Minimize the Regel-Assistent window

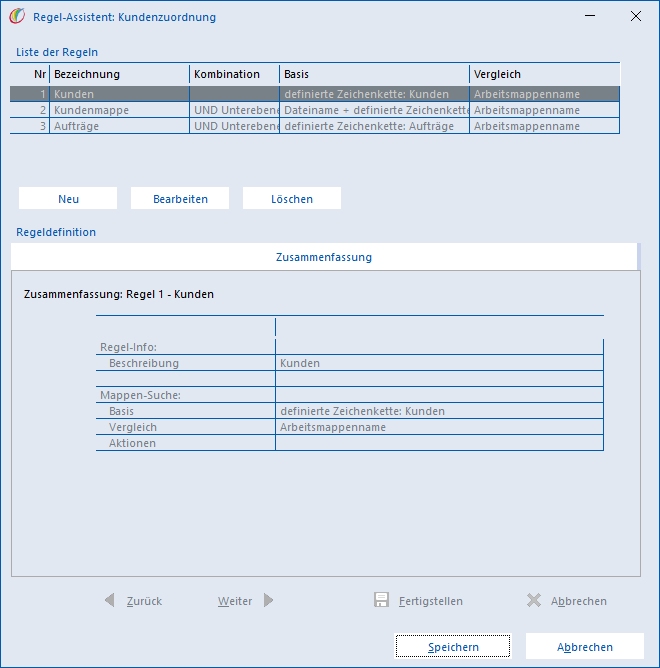pos(590,16)
